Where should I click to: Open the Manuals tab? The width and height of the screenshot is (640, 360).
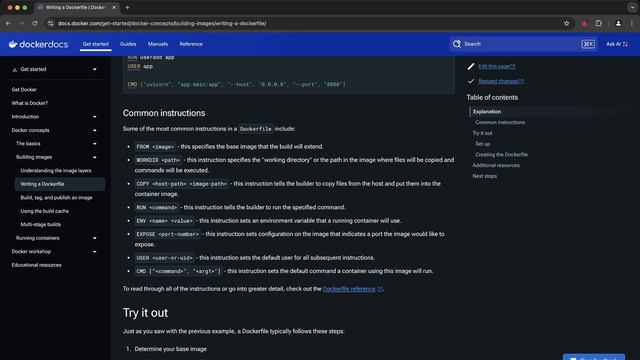click(x=158, y=44)
